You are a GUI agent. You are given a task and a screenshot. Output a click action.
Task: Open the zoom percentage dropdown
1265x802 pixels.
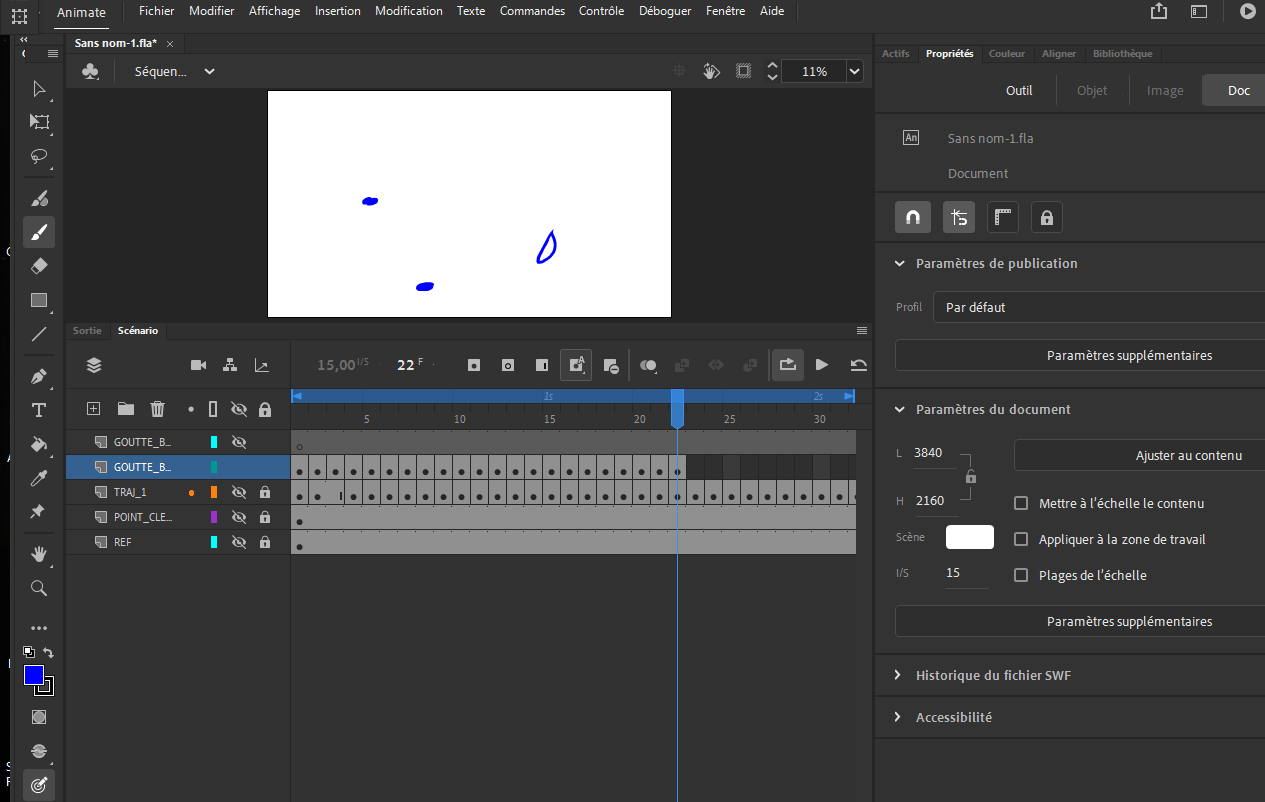click(x=854, y=71)
